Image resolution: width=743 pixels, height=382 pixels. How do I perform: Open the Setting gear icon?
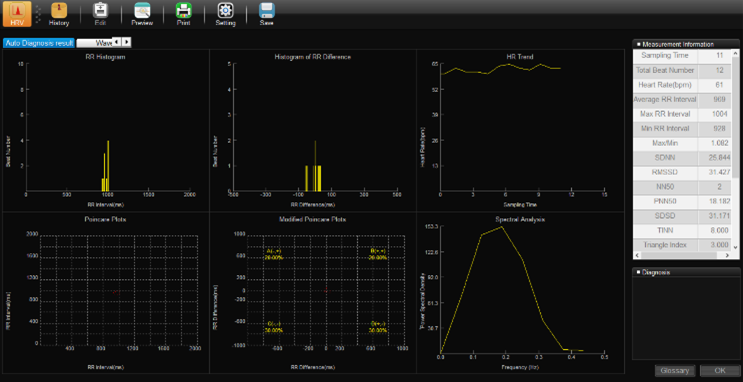[x=225, y=14]
